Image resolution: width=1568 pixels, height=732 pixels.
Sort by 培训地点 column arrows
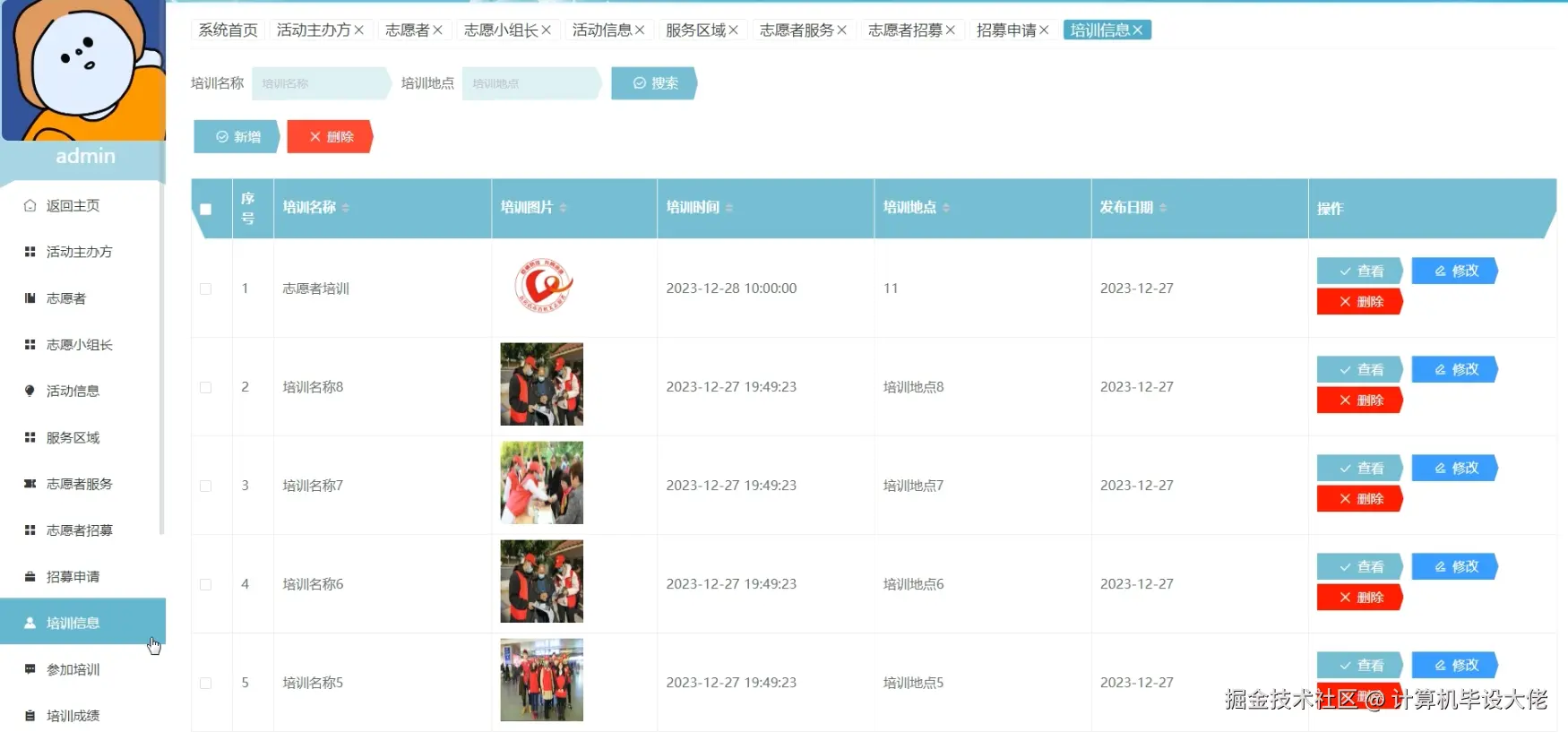[946, 208]
